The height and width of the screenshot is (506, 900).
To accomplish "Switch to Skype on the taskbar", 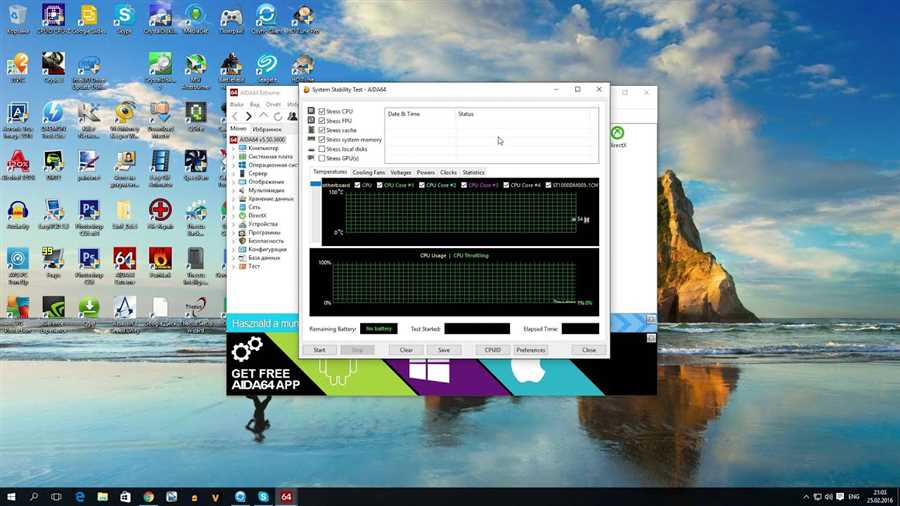I will (x=263, y=496).
